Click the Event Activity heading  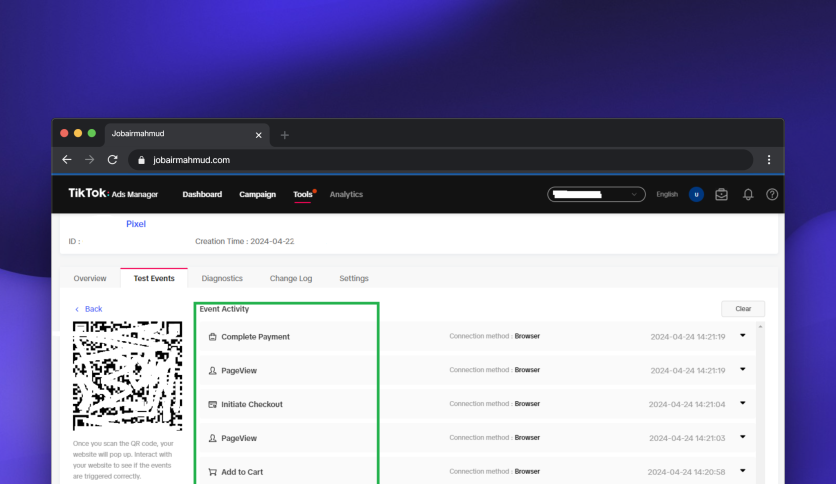(x=224, y=309)
